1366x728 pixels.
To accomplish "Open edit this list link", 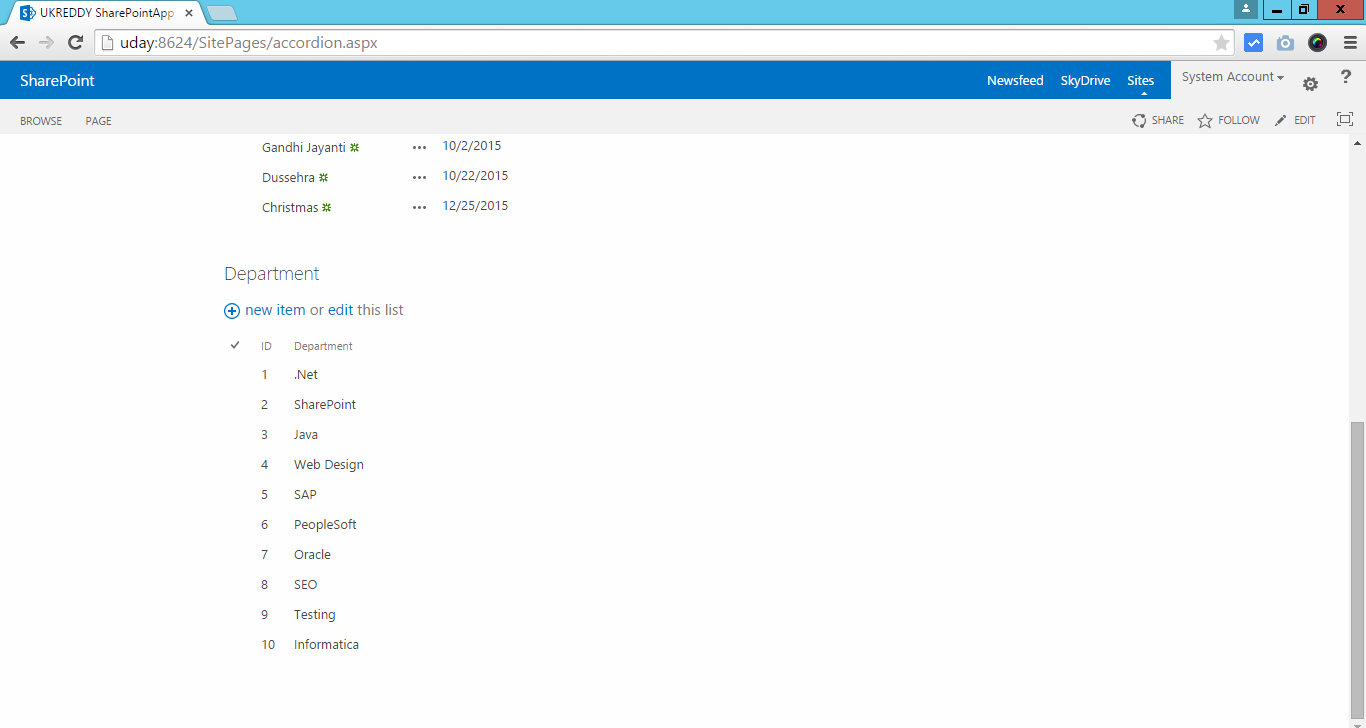I will pos(340,310).
